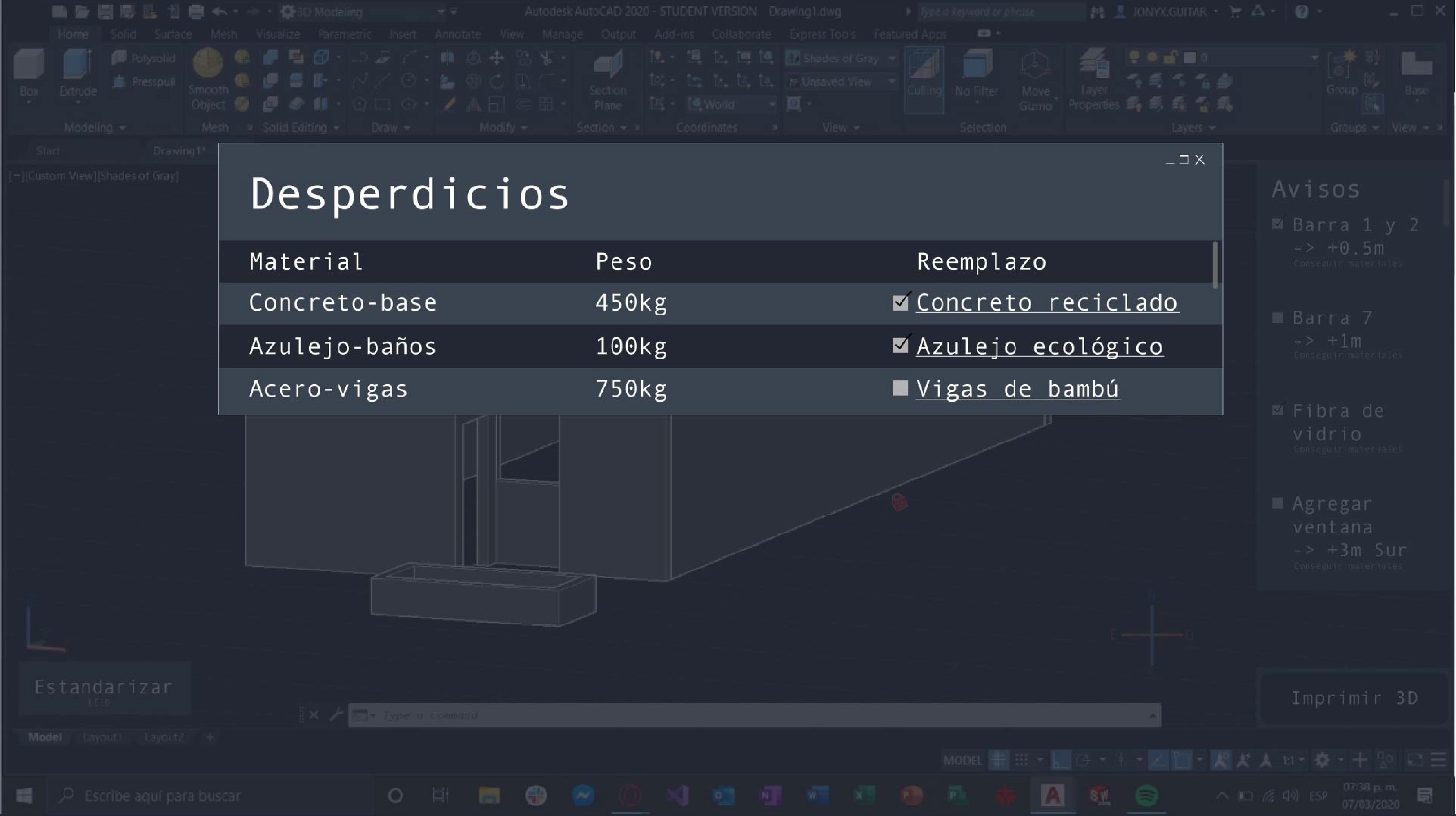
Task: Uncheck Azulejo ecológico replacement checkbox
Action: tap(900, 345)
